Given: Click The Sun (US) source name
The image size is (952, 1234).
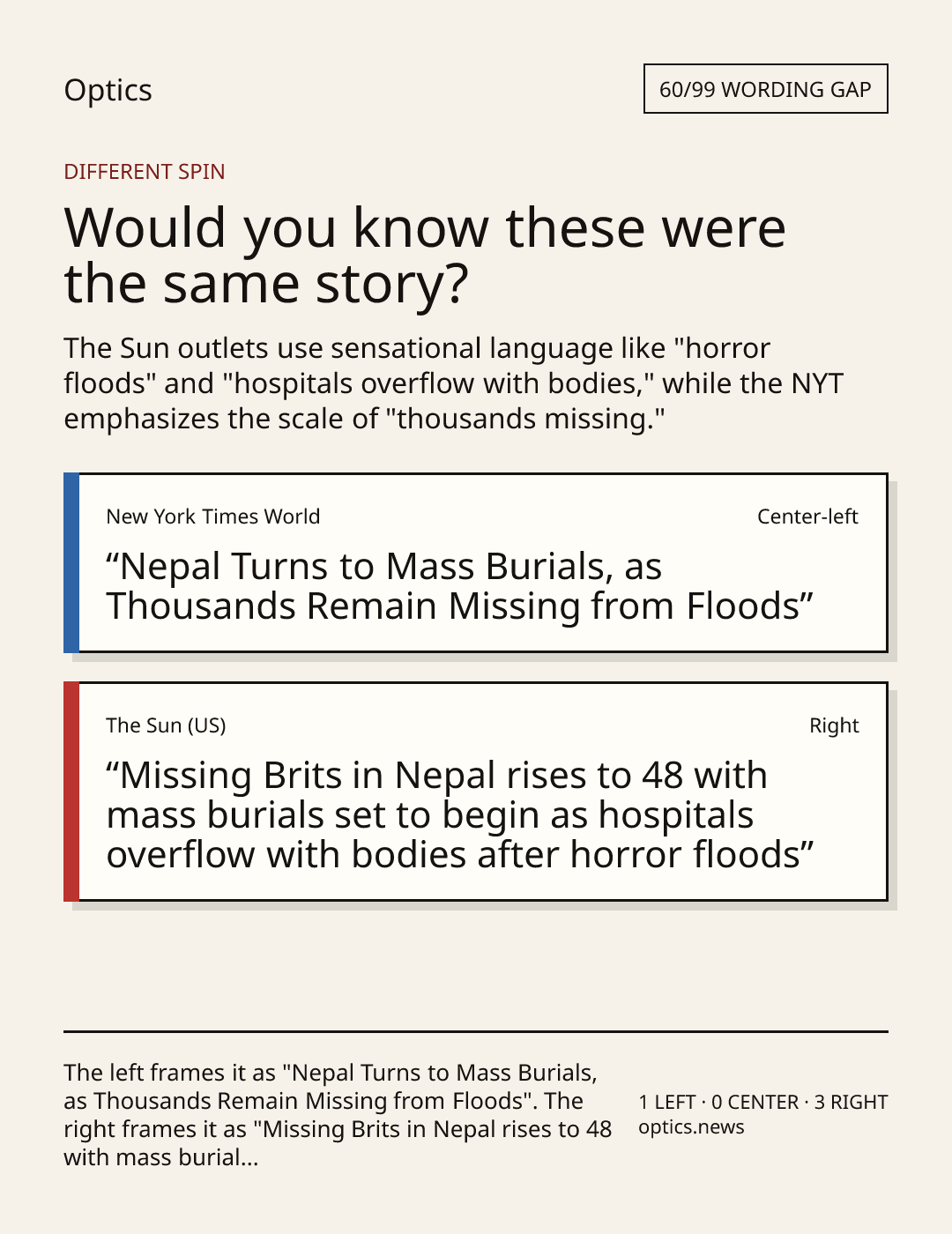Looking at the screenshot, I should 166,725.
